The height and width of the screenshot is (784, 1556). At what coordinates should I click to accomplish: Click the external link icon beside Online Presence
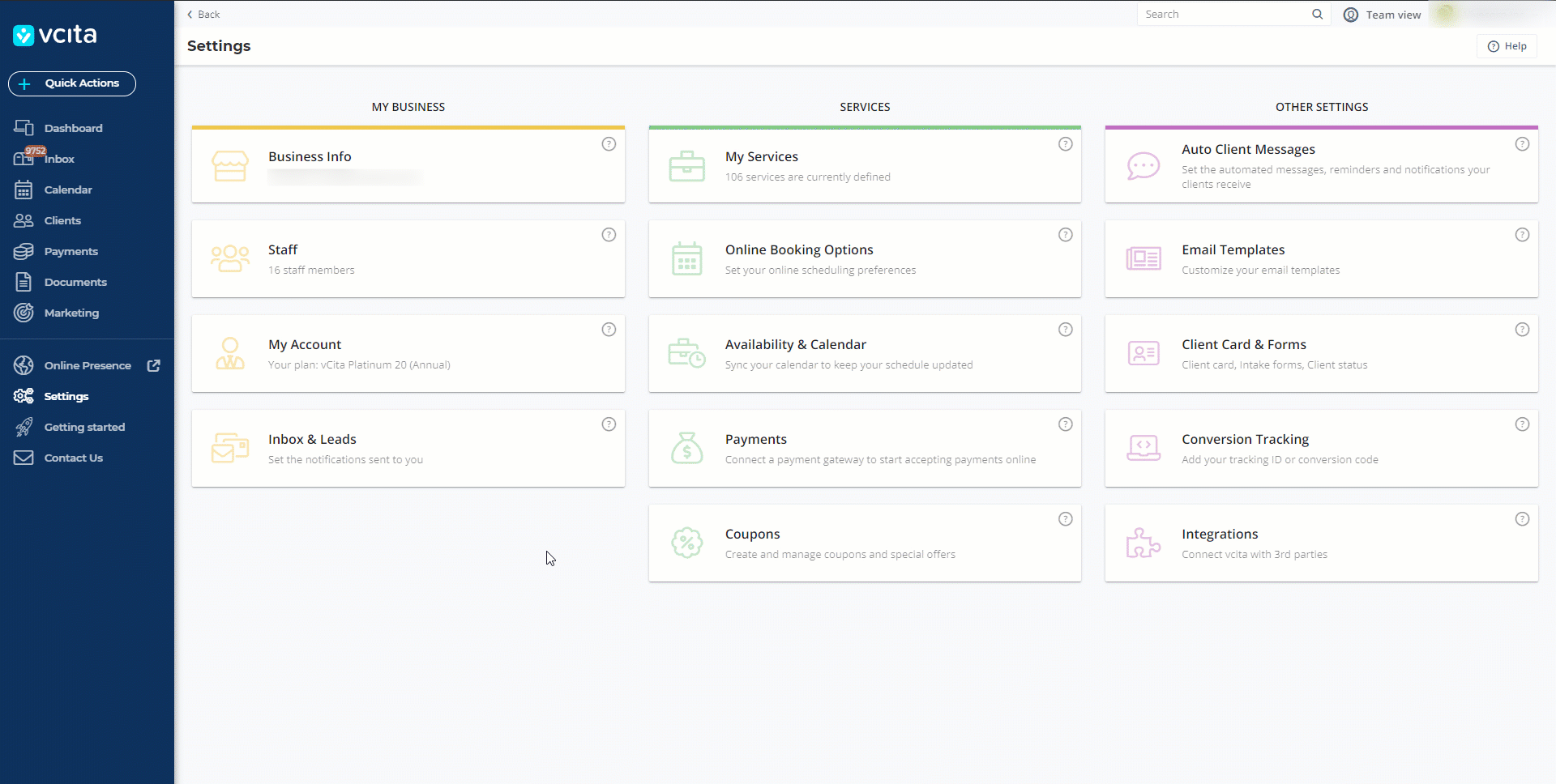(154, 365)
